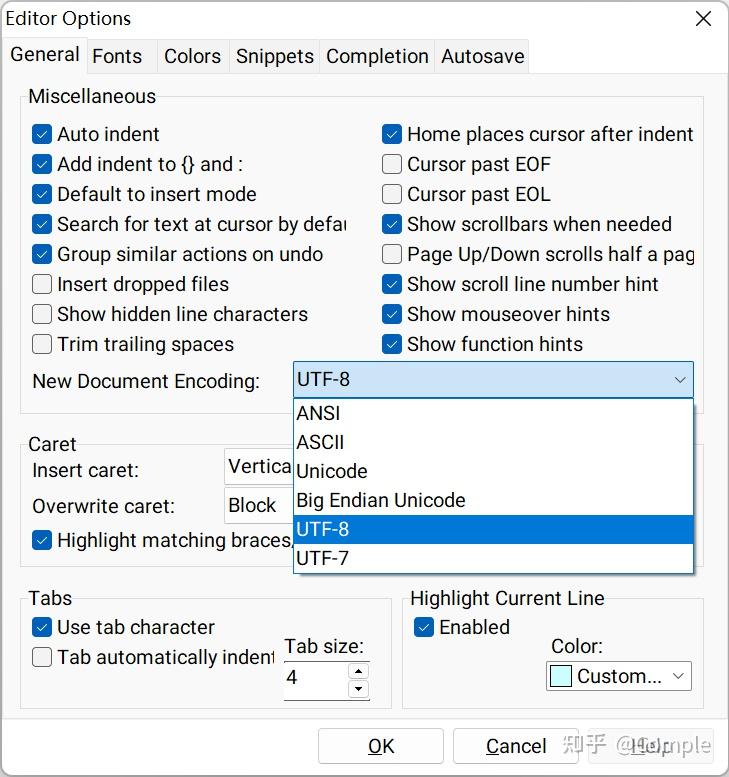Open the Overwrite caret Block dropdown
729x777 pixels.
pyautogui.click(x=258, y=506)
